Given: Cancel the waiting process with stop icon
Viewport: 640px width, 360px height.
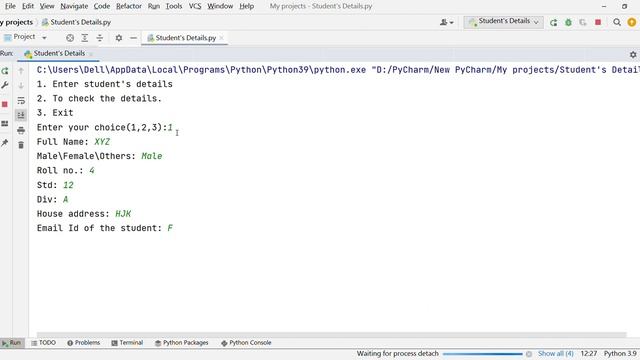Looking at the screenshot, I should tap(529, 354).
